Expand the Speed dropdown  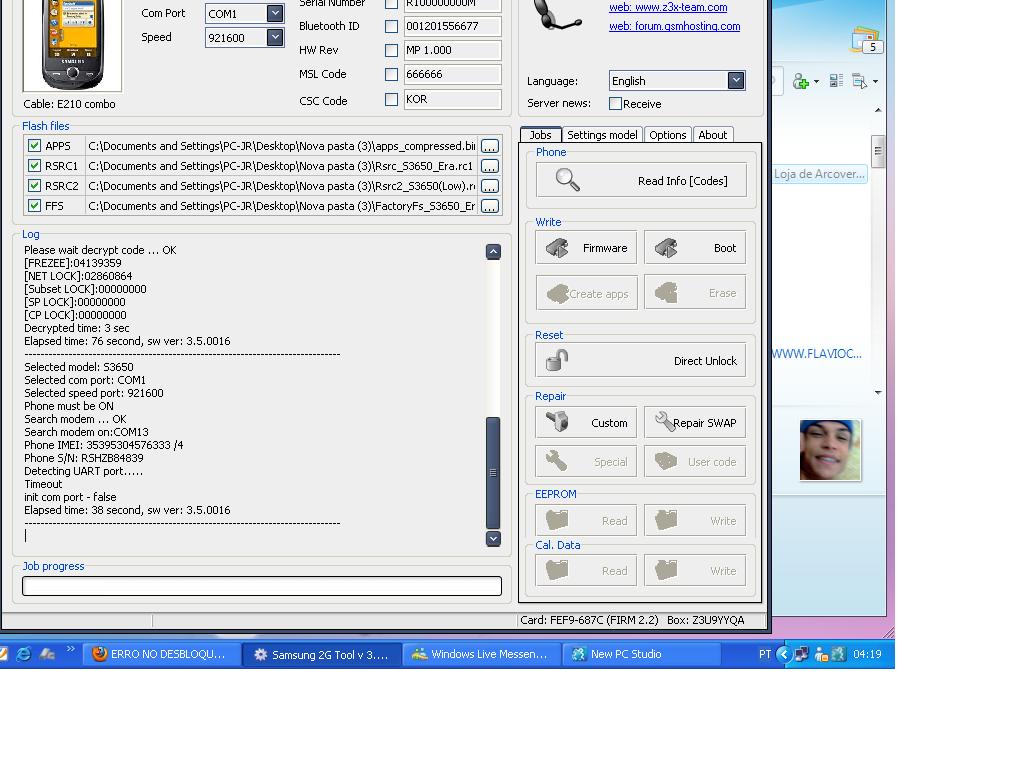(275, 37)
